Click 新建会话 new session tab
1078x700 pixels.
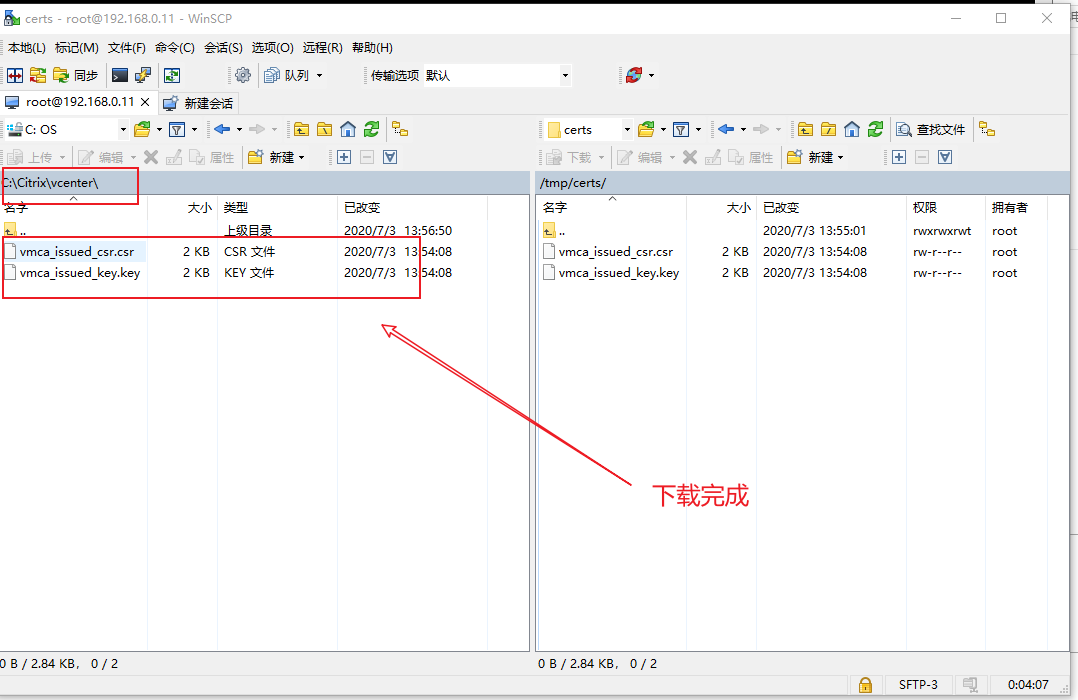coord(199,103)
